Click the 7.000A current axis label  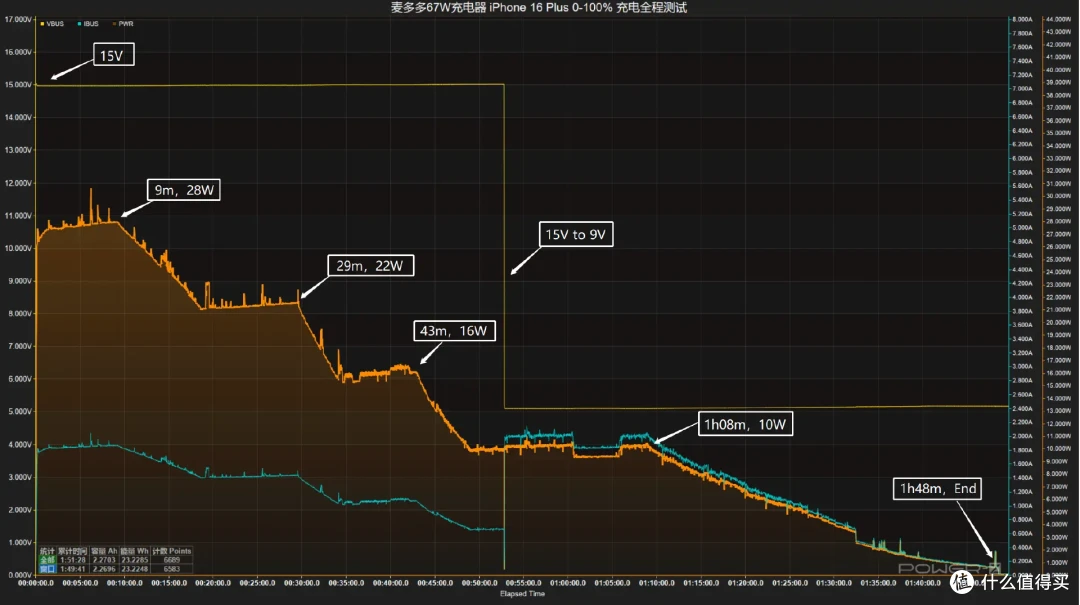click(1023, 88)
